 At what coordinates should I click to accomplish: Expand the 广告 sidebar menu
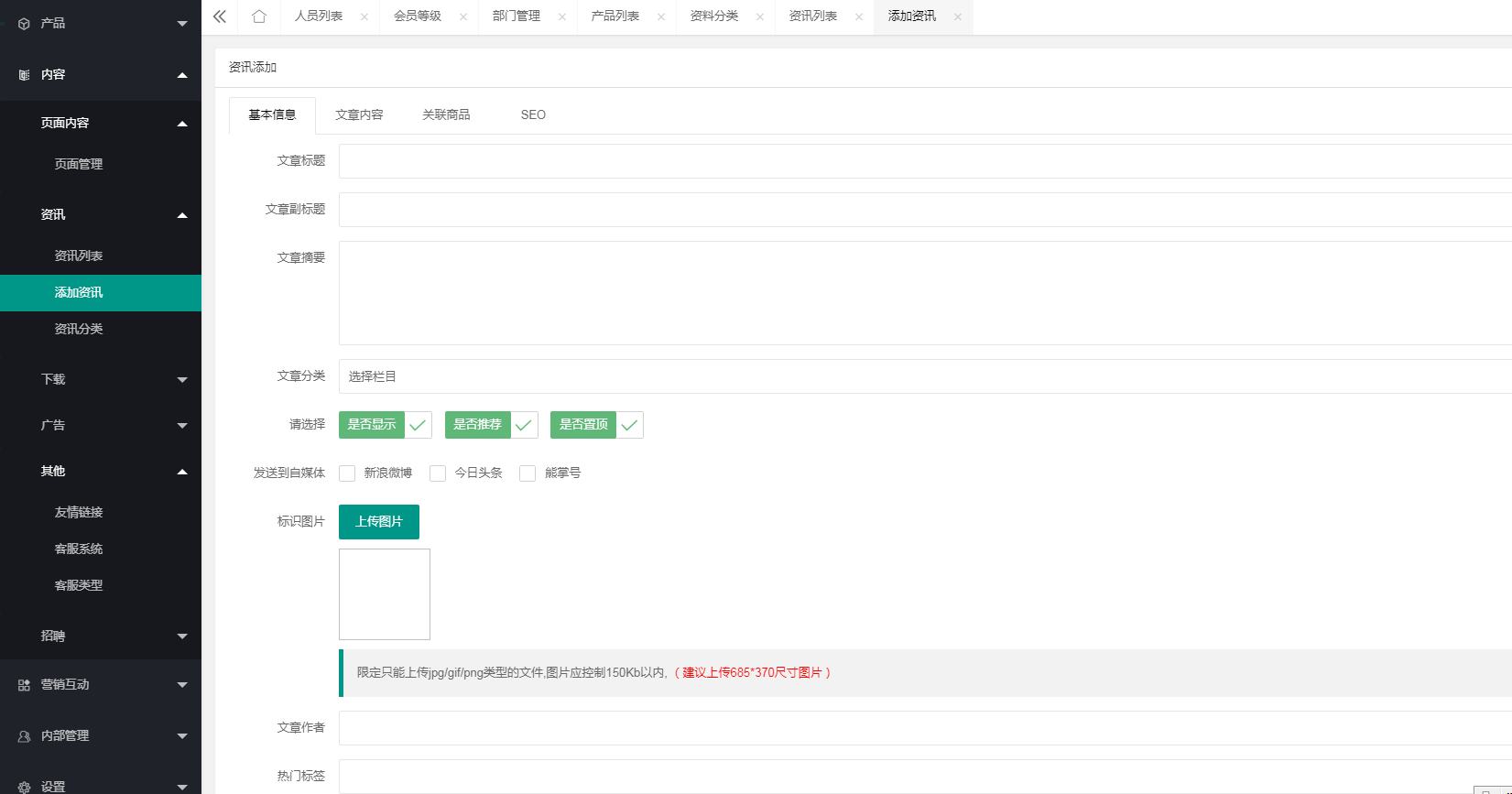coord(101,425)
